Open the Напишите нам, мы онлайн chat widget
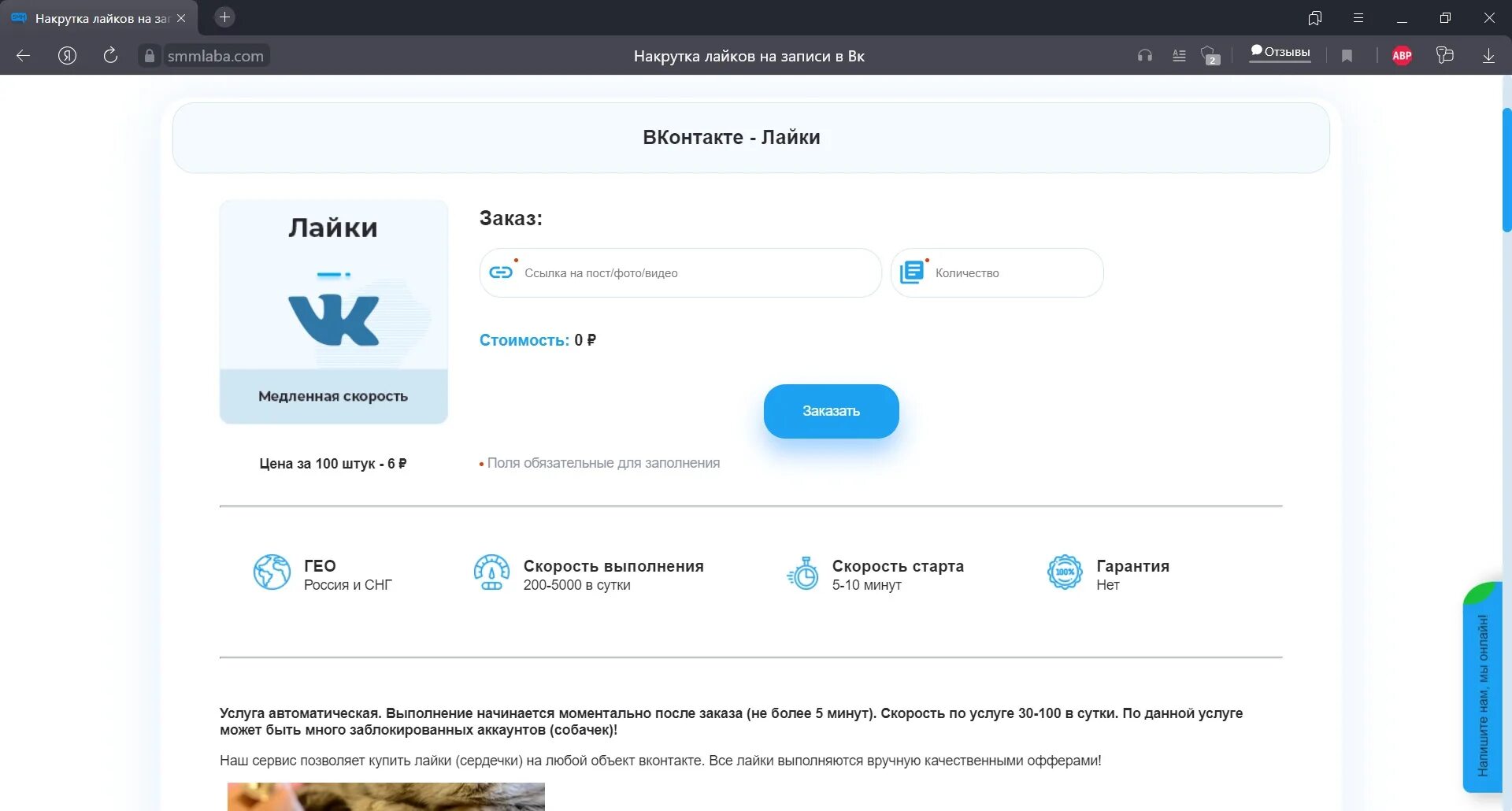Image resolution: width=1512 pixels, height=811 pixels. coord(1482,687)
